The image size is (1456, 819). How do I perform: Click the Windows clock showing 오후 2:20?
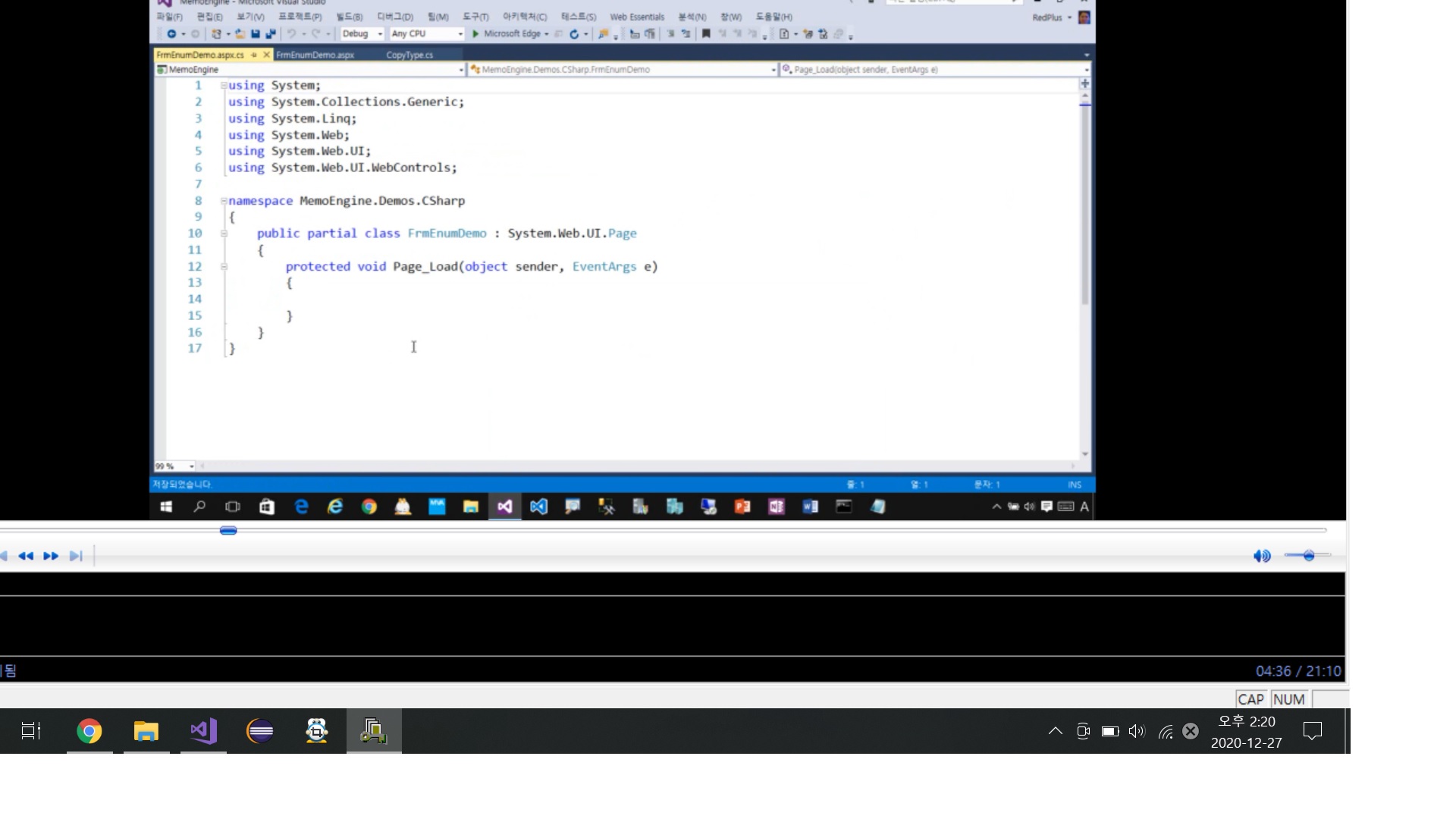(1247, 721)
